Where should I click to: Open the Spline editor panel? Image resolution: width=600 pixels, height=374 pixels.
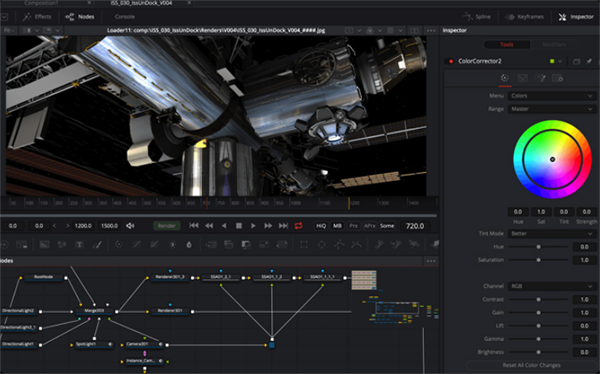(x=477, y=16)
